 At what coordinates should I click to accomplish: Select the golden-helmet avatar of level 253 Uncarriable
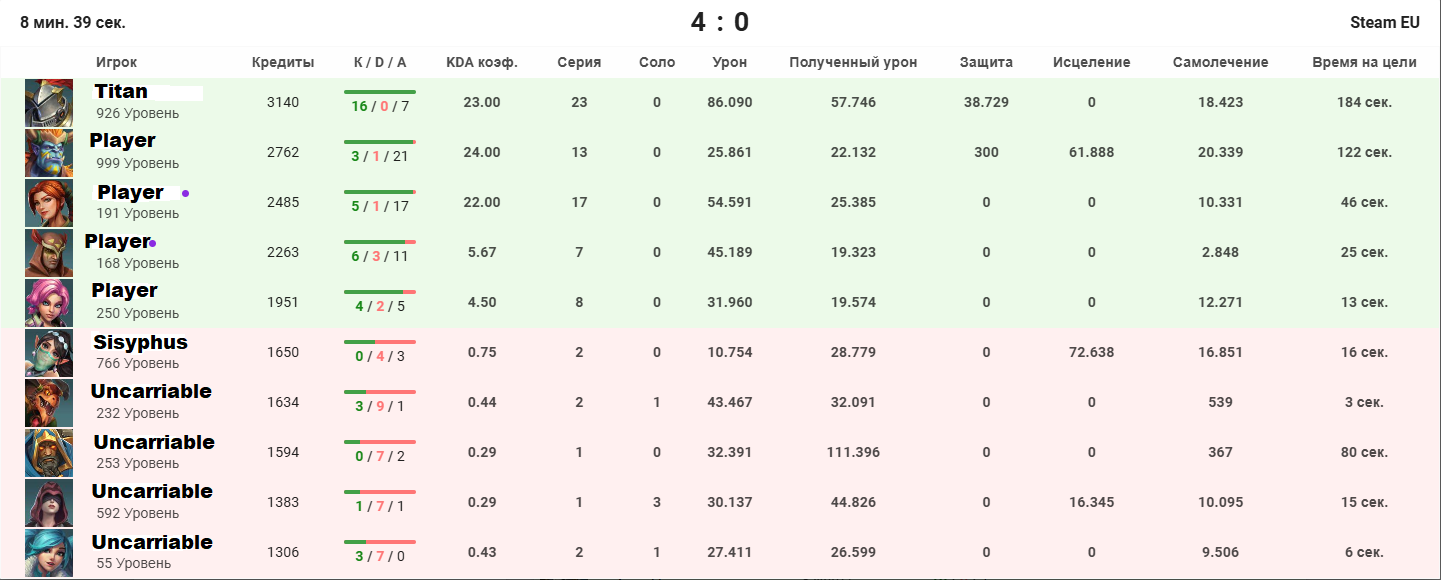49,453
